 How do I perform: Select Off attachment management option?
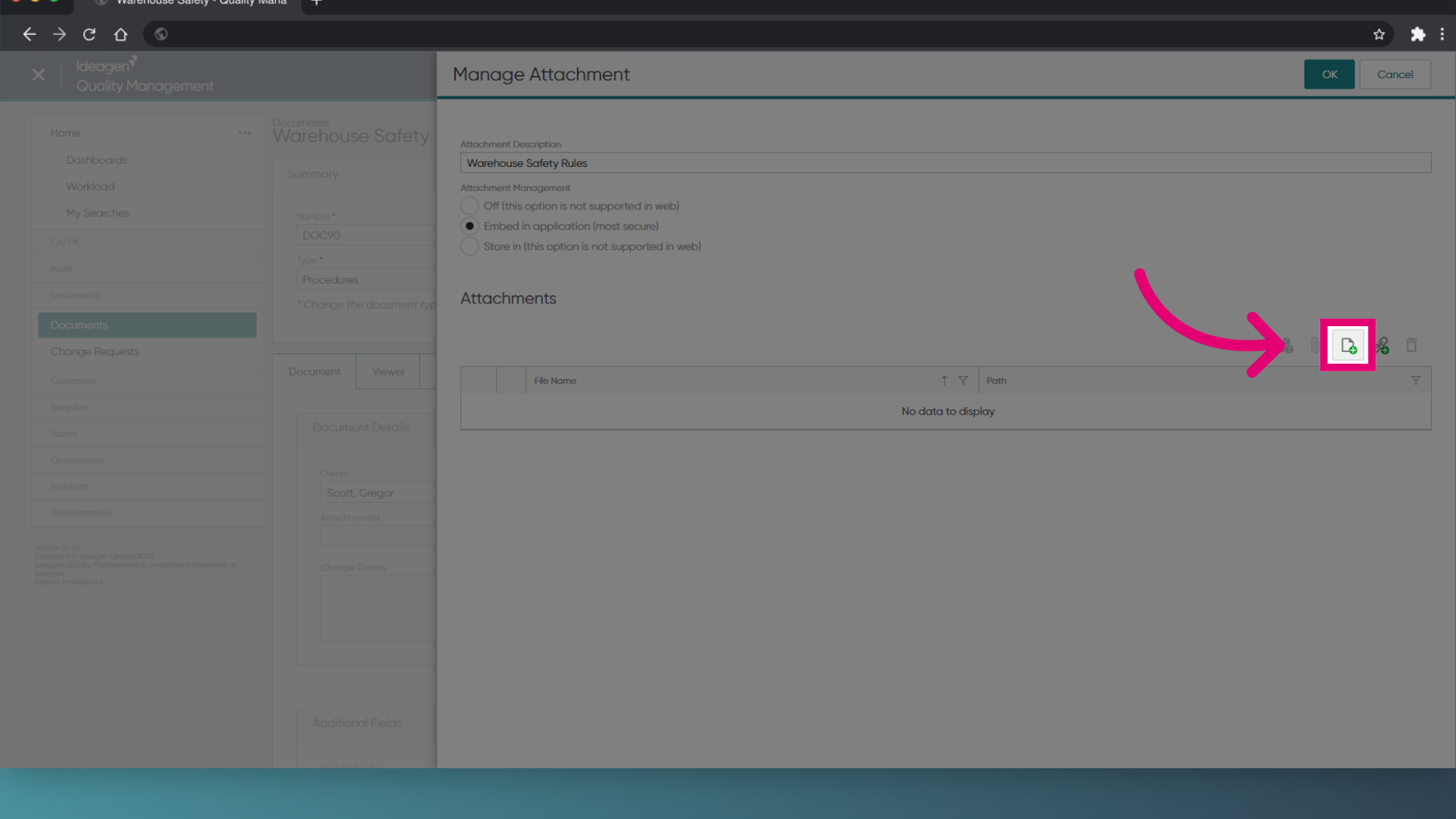[469, 206]
